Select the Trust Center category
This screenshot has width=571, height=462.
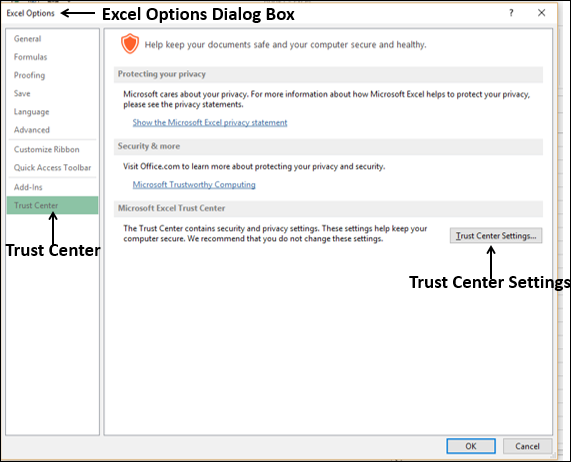[52, 205]
